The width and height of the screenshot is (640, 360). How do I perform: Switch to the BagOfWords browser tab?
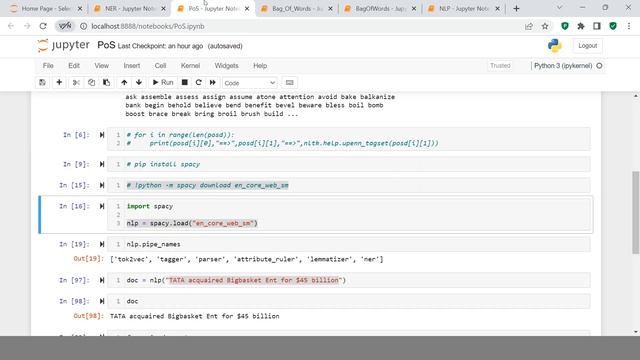(x=381, y=9)
